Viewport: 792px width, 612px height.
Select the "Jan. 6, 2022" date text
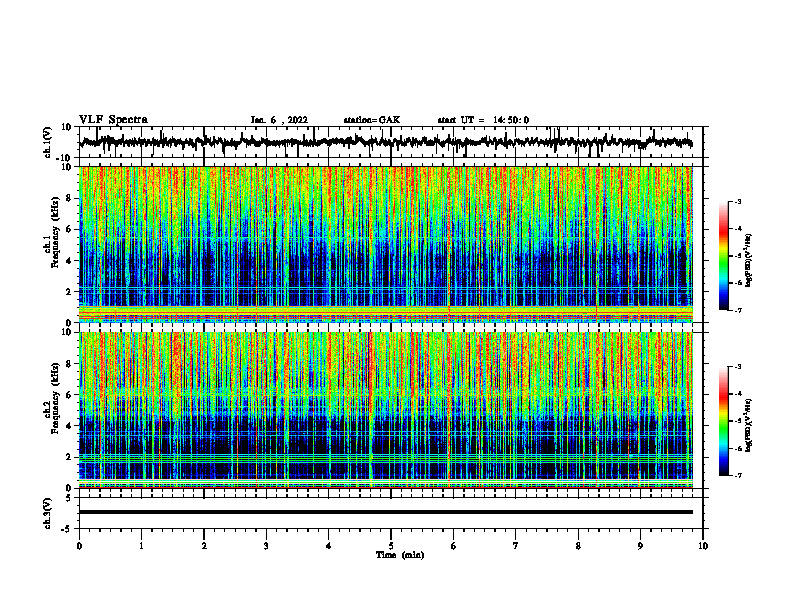279,120
